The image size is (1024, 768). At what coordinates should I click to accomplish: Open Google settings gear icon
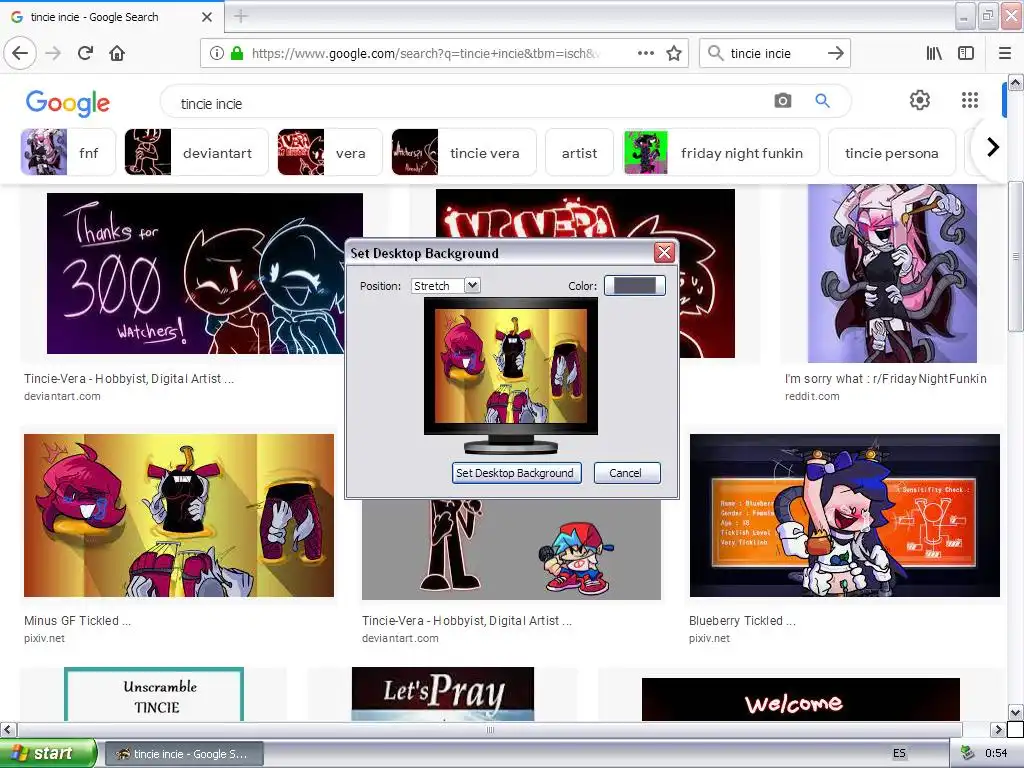tap(920, 100)
